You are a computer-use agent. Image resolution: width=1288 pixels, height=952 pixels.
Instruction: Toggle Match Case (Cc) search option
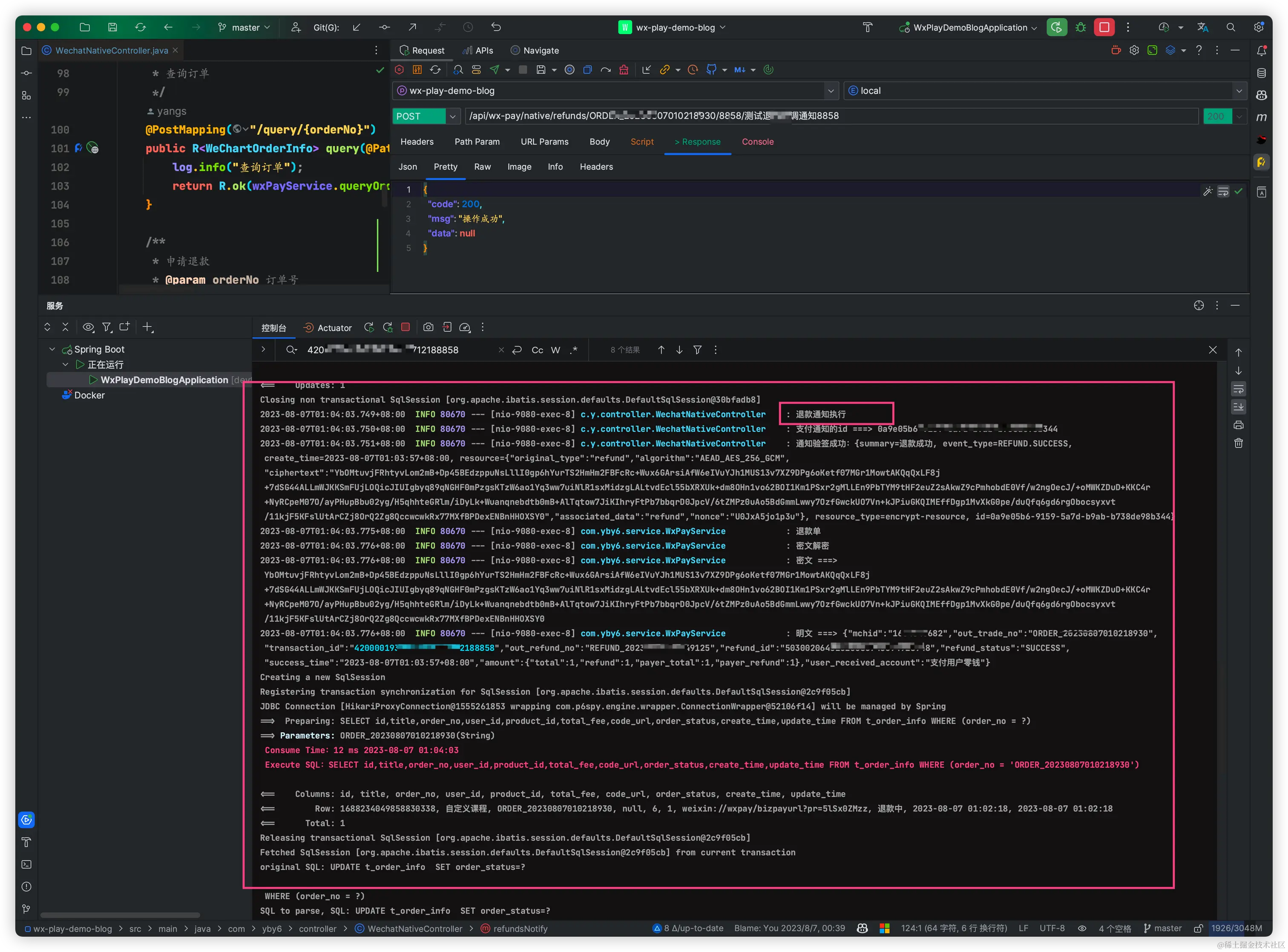pyautogui.click(x=537, y=350)
